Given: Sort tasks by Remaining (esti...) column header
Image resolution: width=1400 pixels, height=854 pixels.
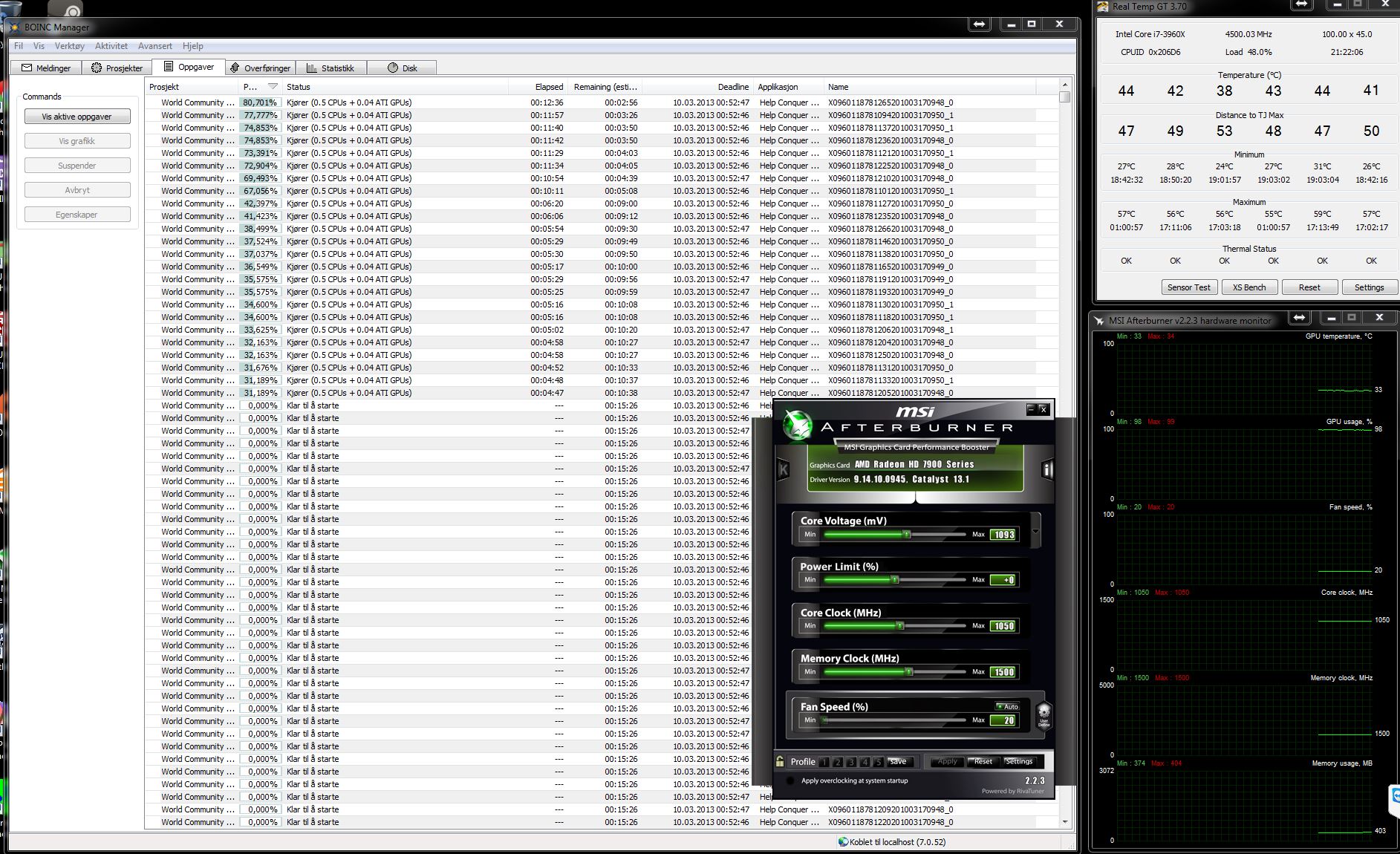Looking at the screenshot, I should tap(605, 87).
